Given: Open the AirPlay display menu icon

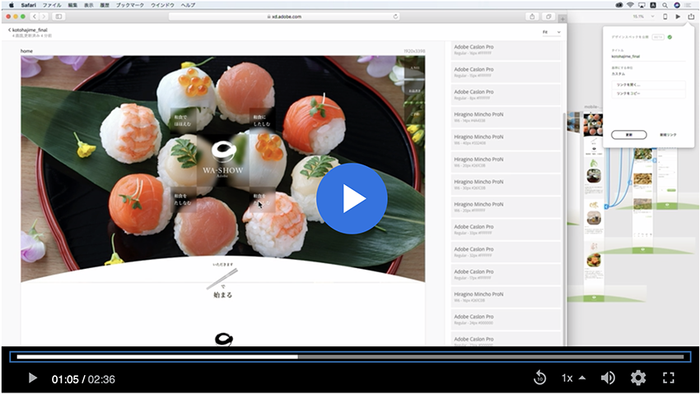Looking at the screenshot, I should point(642,5).
